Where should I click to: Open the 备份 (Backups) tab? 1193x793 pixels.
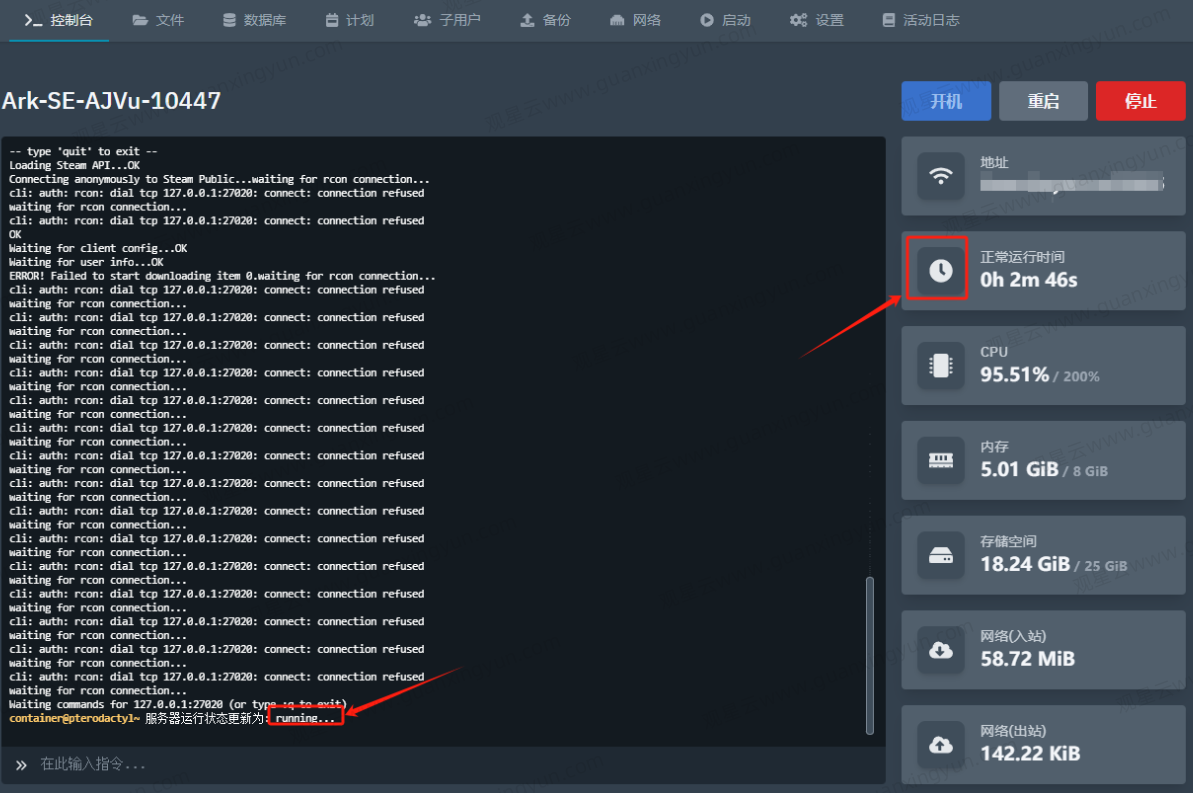(545, 20)
